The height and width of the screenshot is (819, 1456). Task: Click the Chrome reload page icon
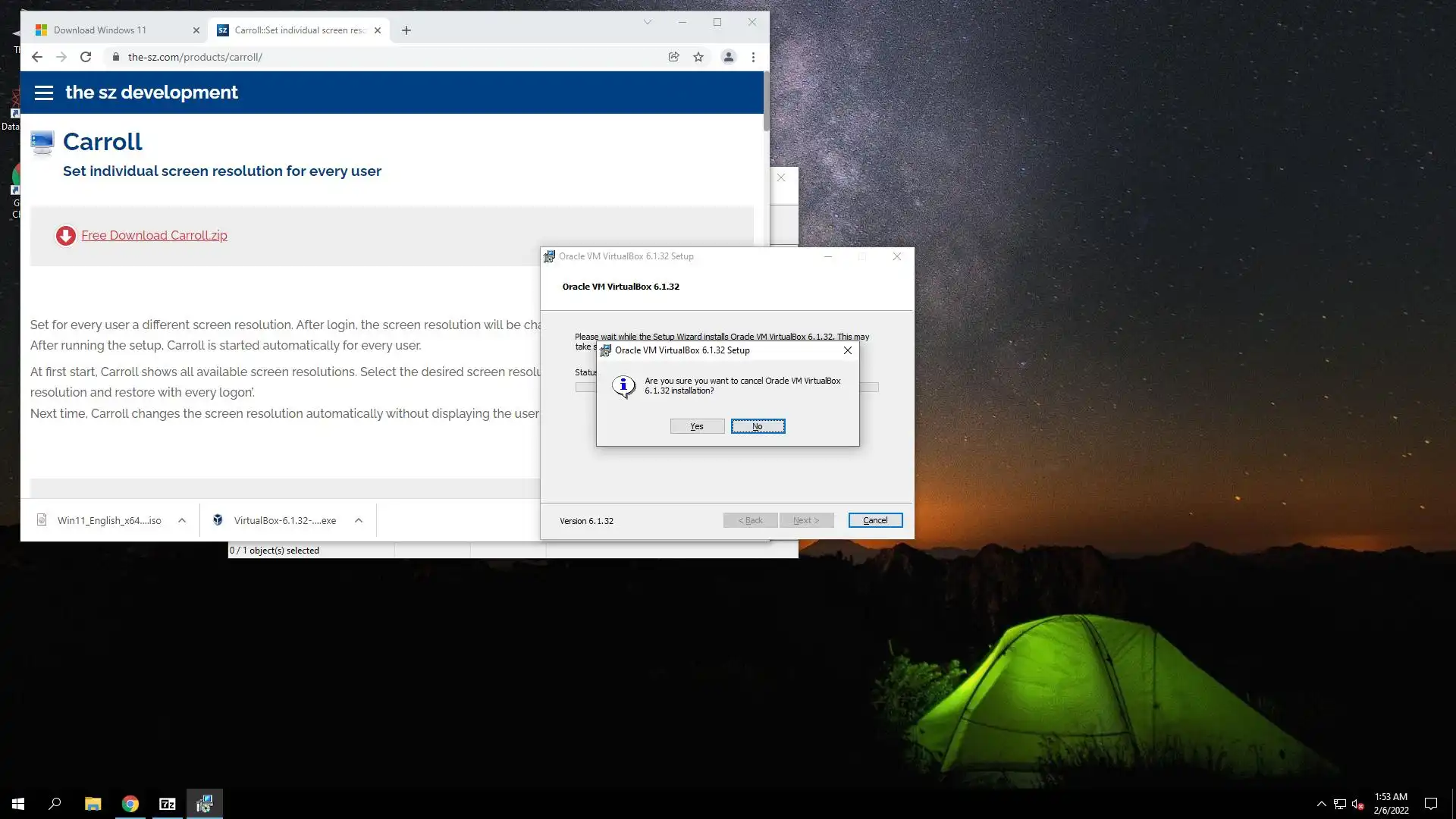(x=86, y=57)
